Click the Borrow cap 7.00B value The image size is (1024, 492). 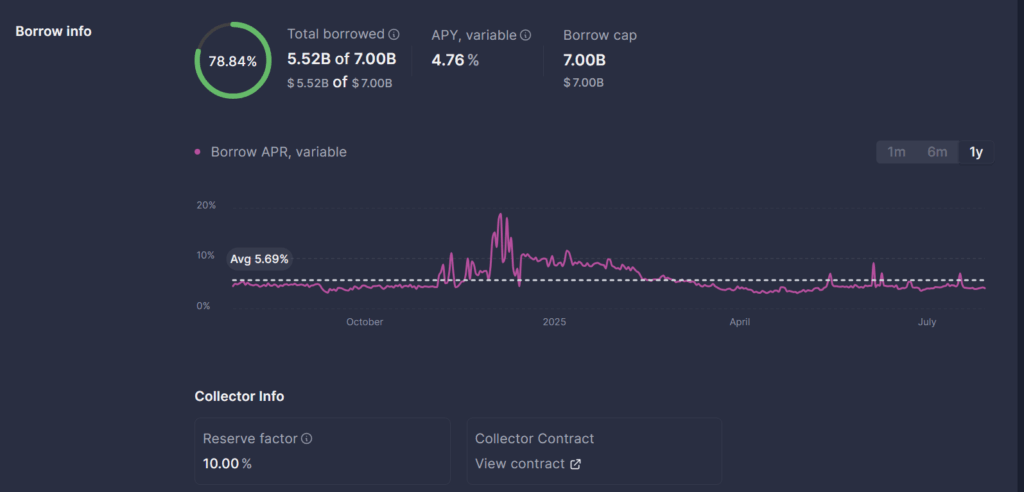pyautogui.click(x=586, y=60)
